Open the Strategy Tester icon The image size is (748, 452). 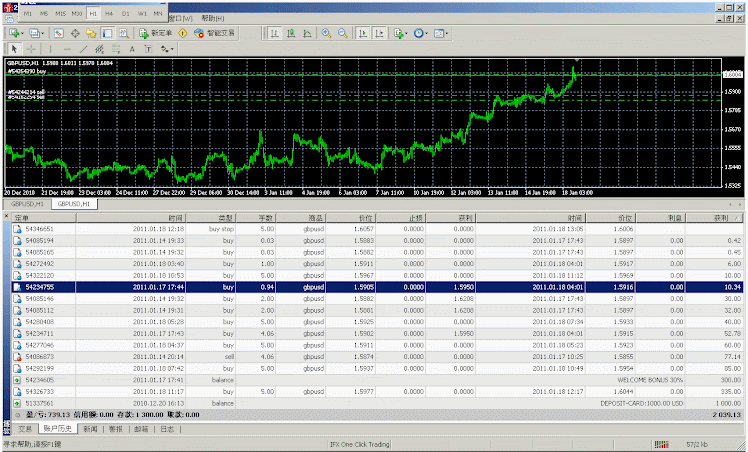124,33
